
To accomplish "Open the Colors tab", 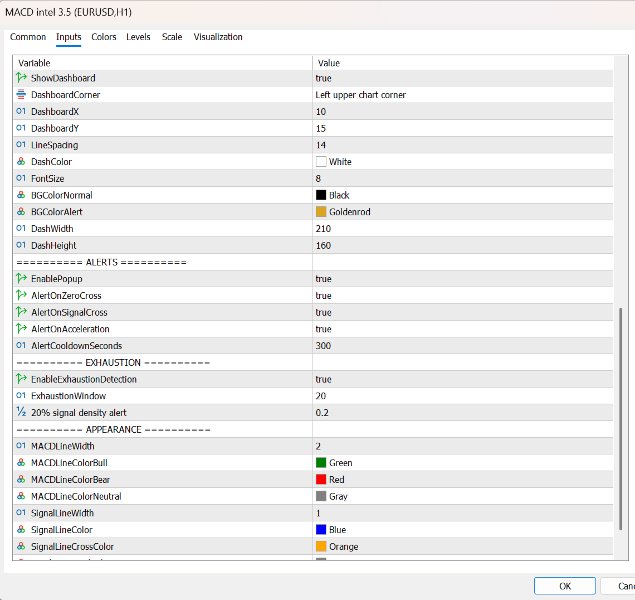I will (104, 37).
